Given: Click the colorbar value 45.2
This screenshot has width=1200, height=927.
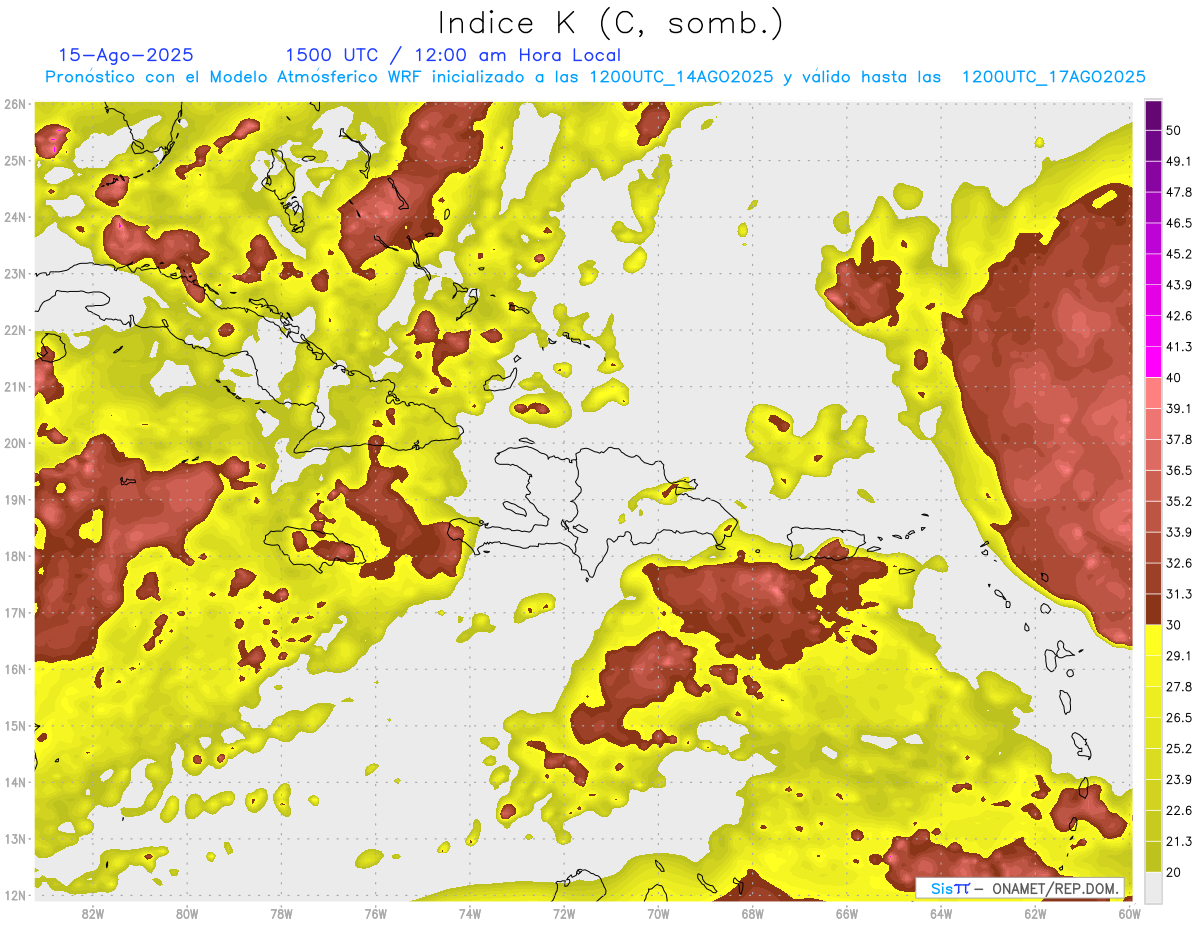Looking at the screenshot, I should click(1179, 254).
